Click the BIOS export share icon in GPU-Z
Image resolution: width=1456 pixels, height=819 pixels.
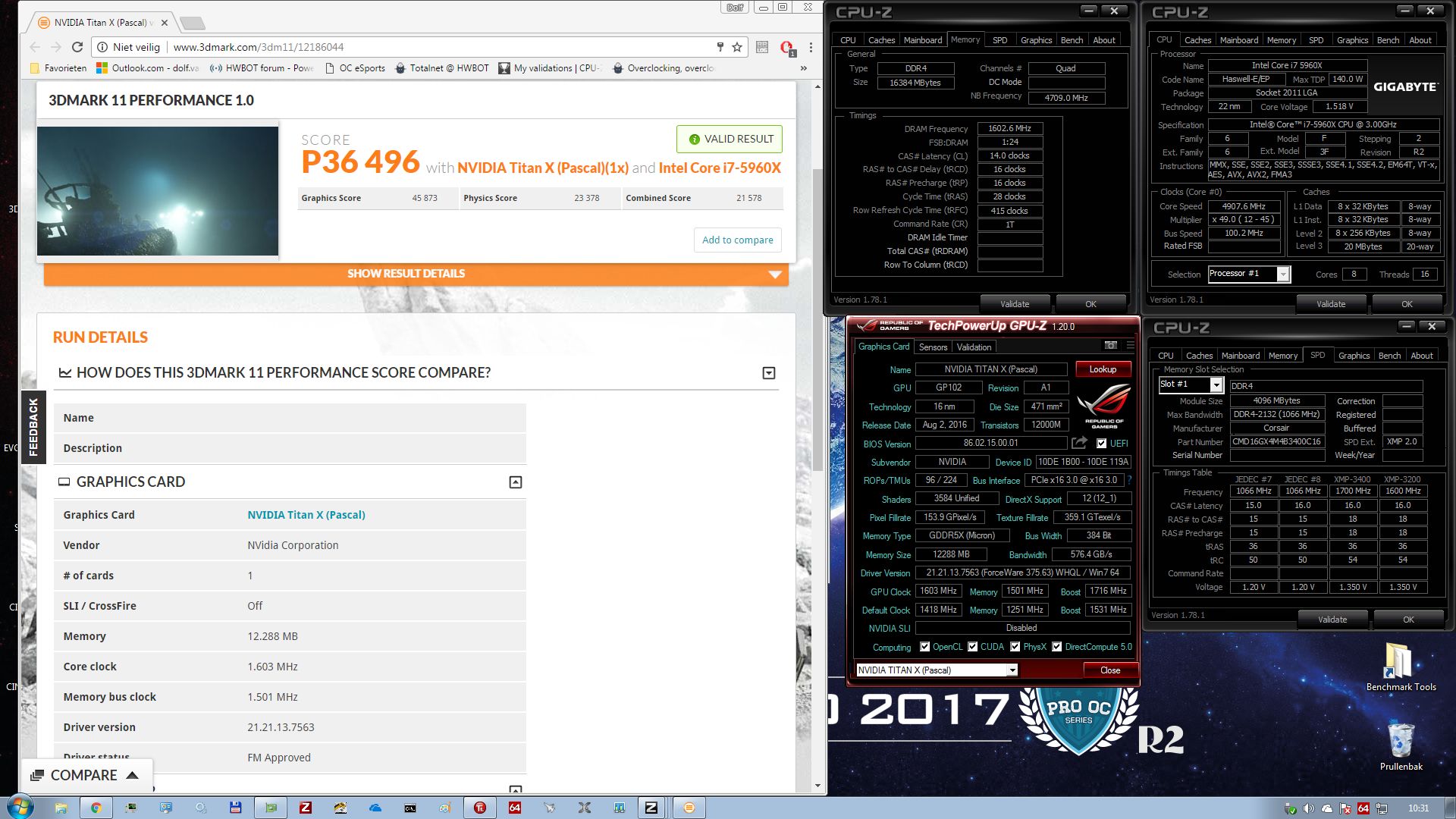click(x=1079, y=443)
